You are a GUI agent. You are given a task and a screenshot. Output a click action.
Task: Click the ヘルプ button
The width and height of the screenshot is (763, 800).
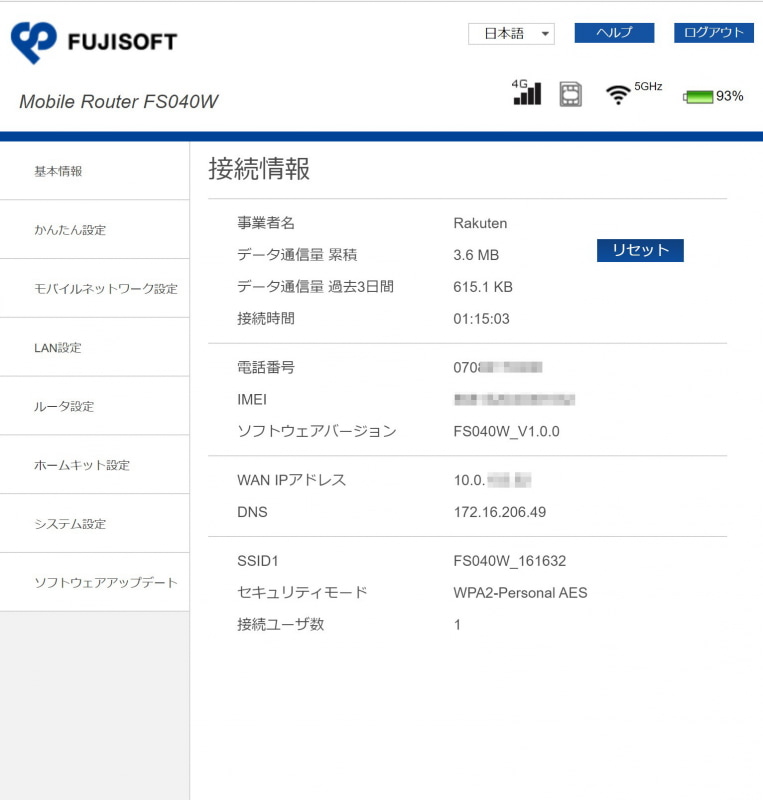click(x=614, y=33)
